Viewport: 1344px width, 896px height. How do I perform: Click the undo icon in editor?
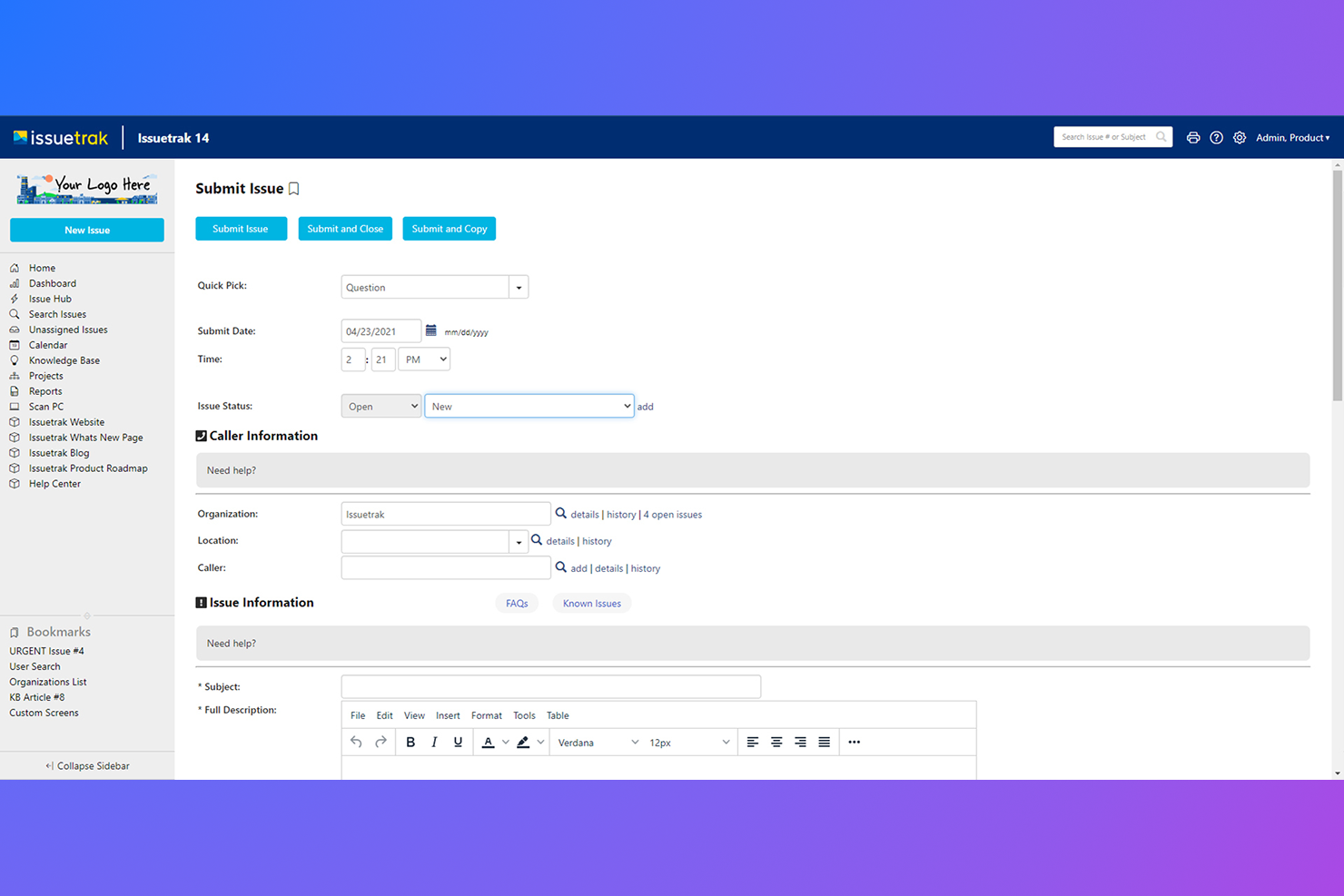tap(356, 743)
